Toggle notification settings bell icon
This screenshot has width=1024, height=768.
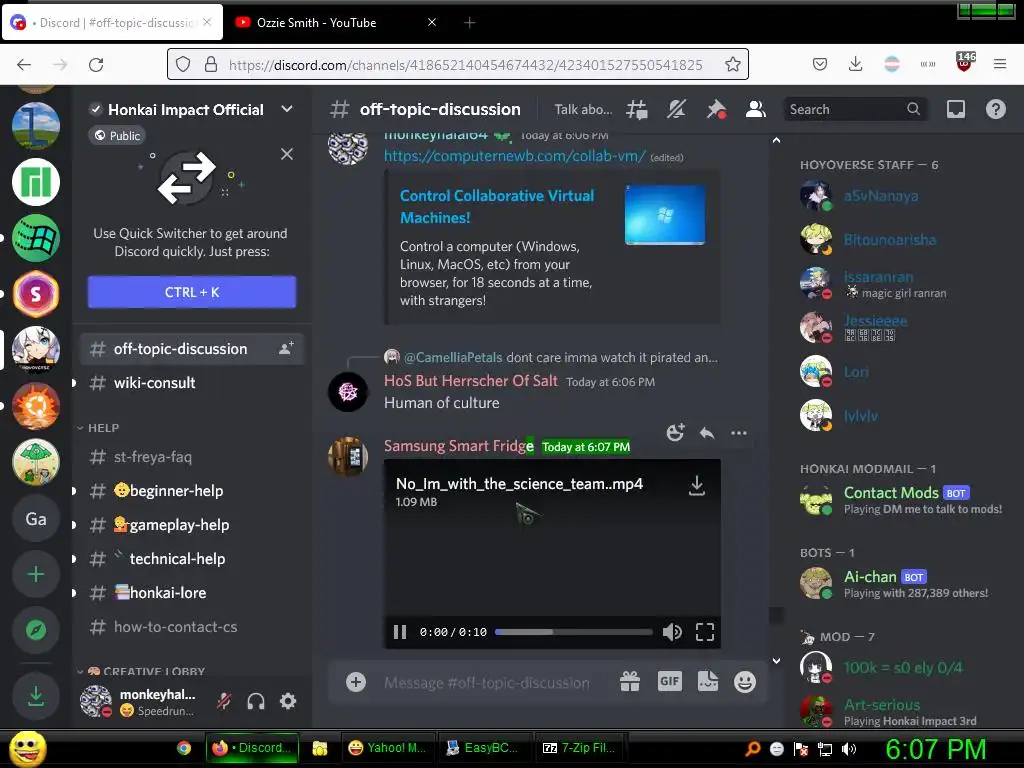pyautogui.click(x=676, y=109)
